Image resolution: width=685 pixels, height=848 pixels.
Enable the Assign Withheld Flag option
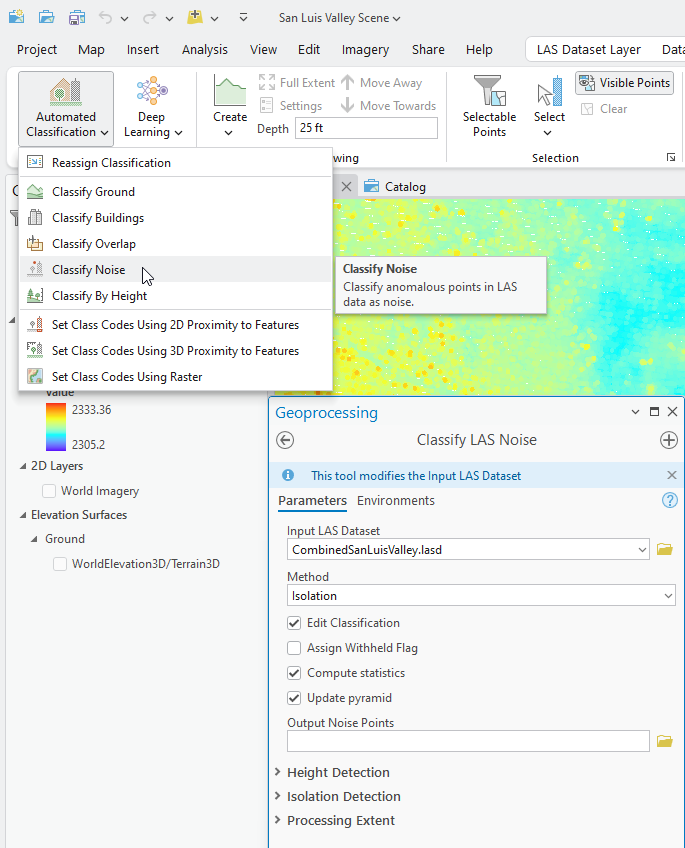294,648
